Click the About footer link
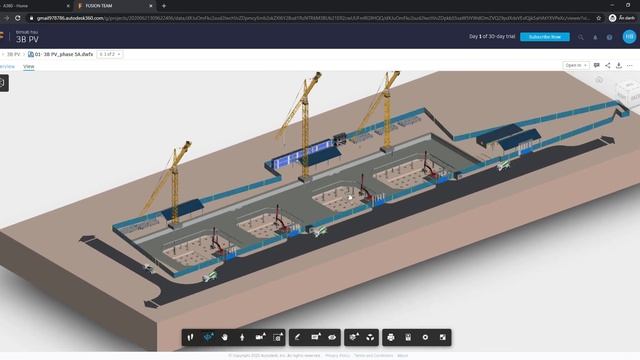Image resolution: width=640 pixels, height=360 pixels. [x=402, y=356]
